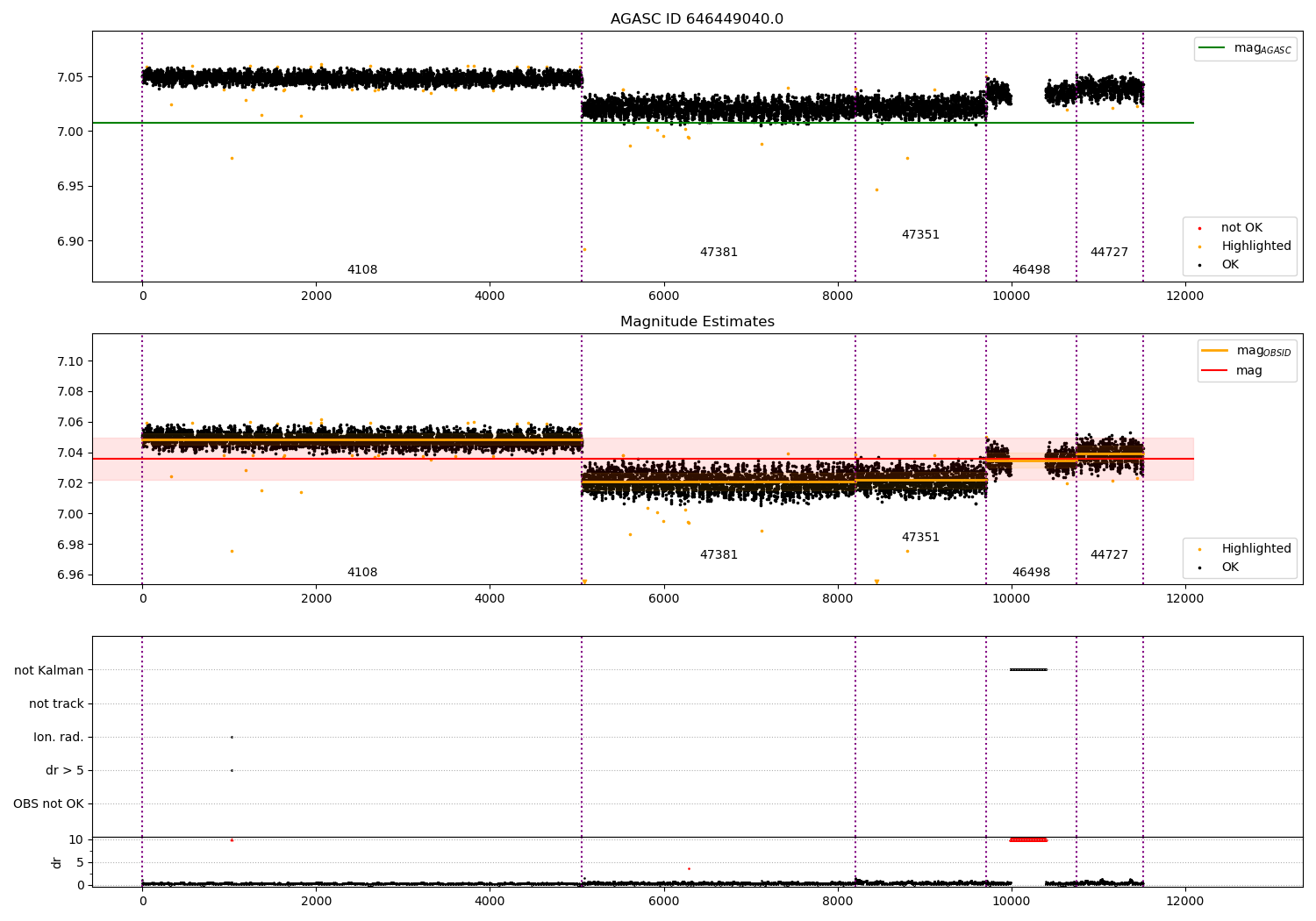Click the 'OBS not OK' y-axis label
Viewport: 1316px width, 921px height.
(48, 804)
